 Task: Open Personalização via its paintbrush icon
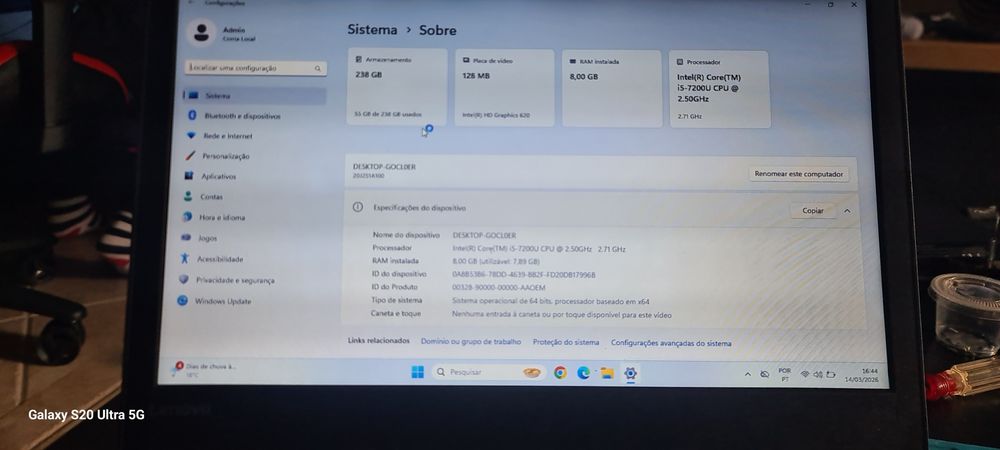coord(190,156)
